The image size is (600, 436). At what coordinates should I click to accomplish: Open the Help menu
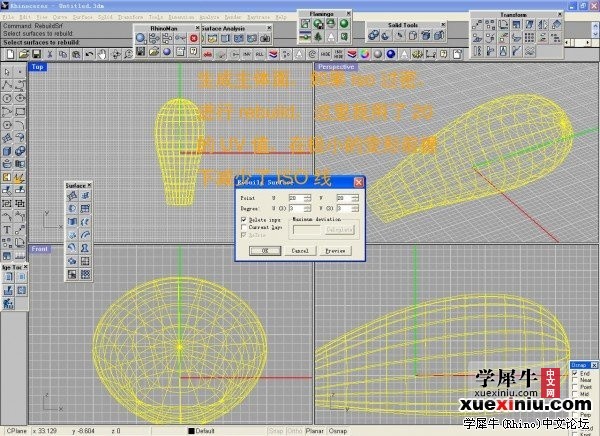[281, 17]
